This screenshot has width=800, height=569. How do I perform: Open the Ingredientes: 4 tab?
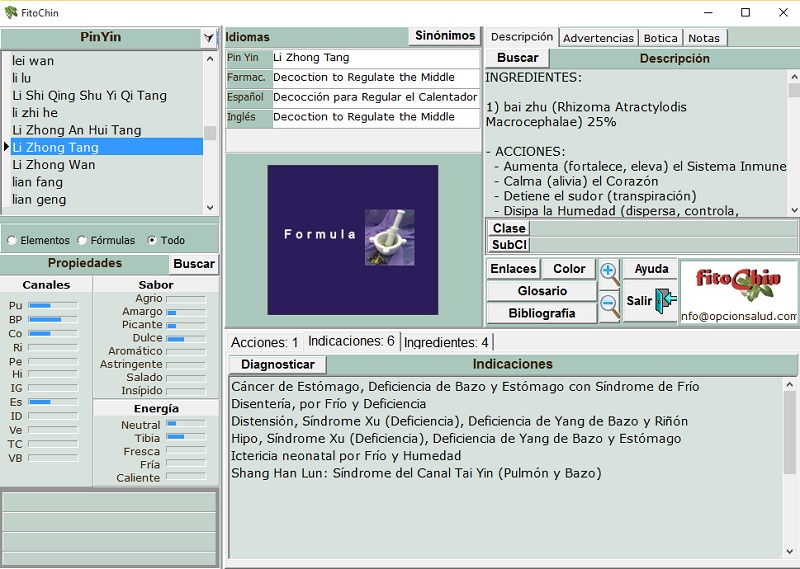(445, 342)
